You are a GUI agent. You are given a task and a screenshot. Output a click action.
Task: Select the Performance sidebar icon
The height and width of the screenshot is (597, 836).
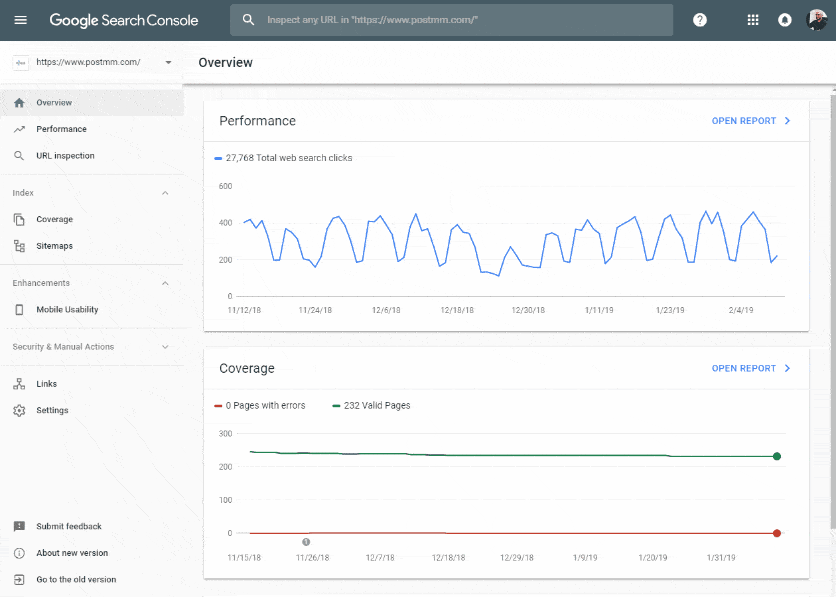pos(20,128)
